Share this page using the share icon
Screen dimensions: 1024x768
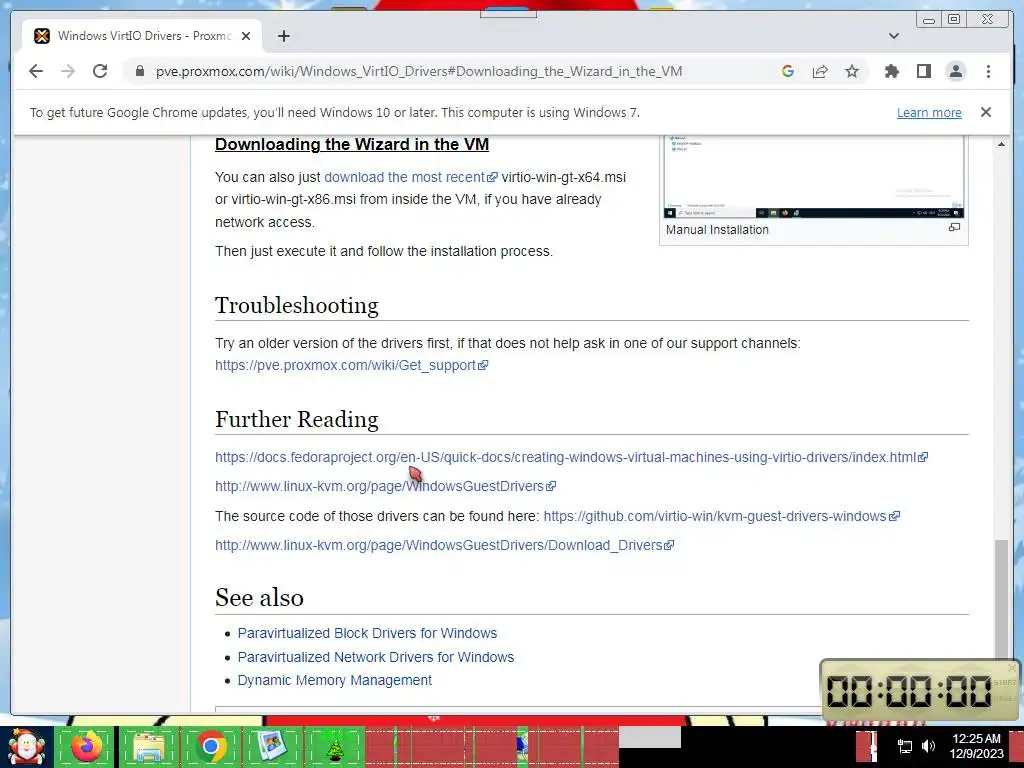[x=820, y=71]
